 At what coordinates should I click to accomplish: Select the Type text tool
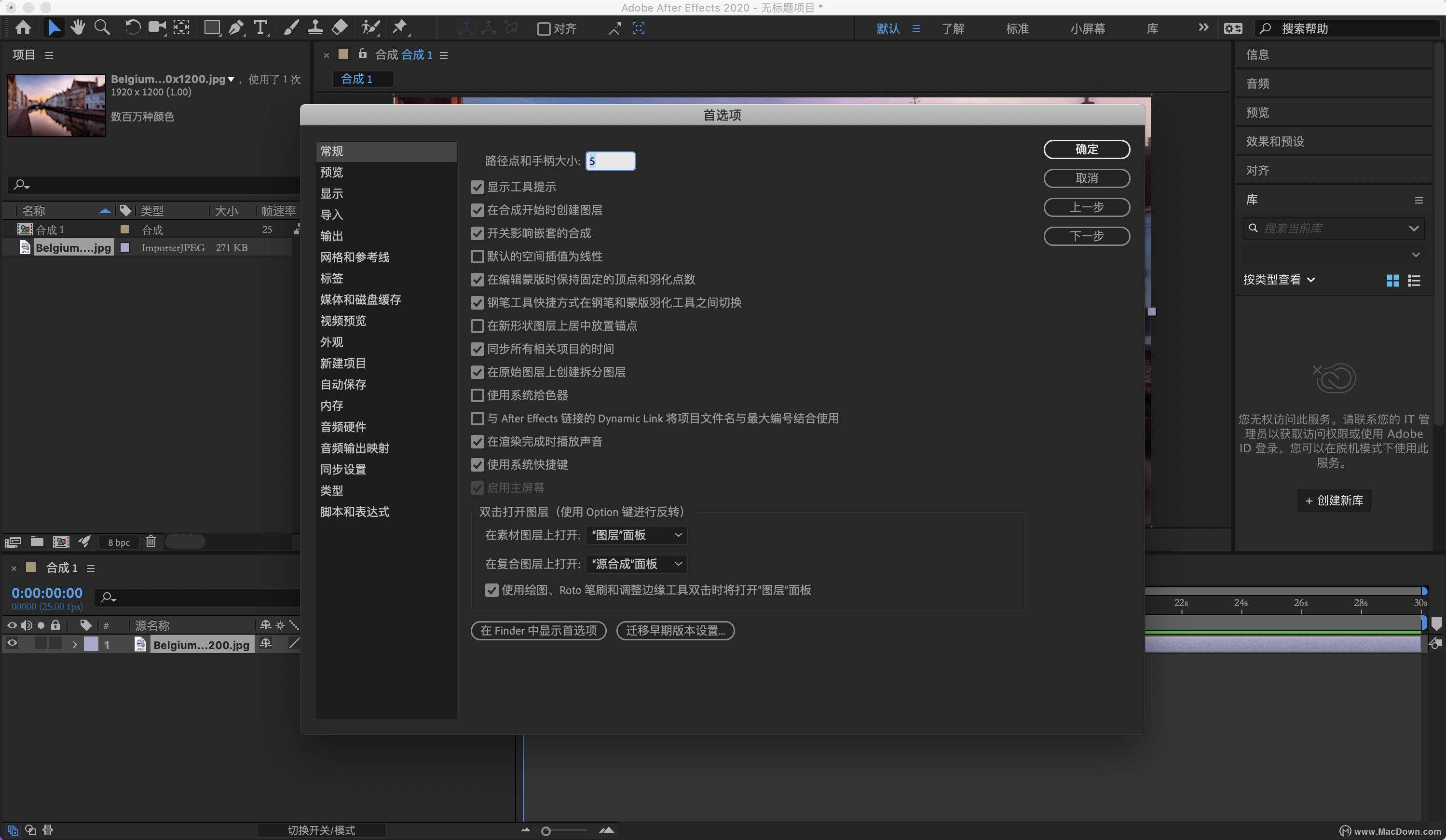(x=260, y=27)
